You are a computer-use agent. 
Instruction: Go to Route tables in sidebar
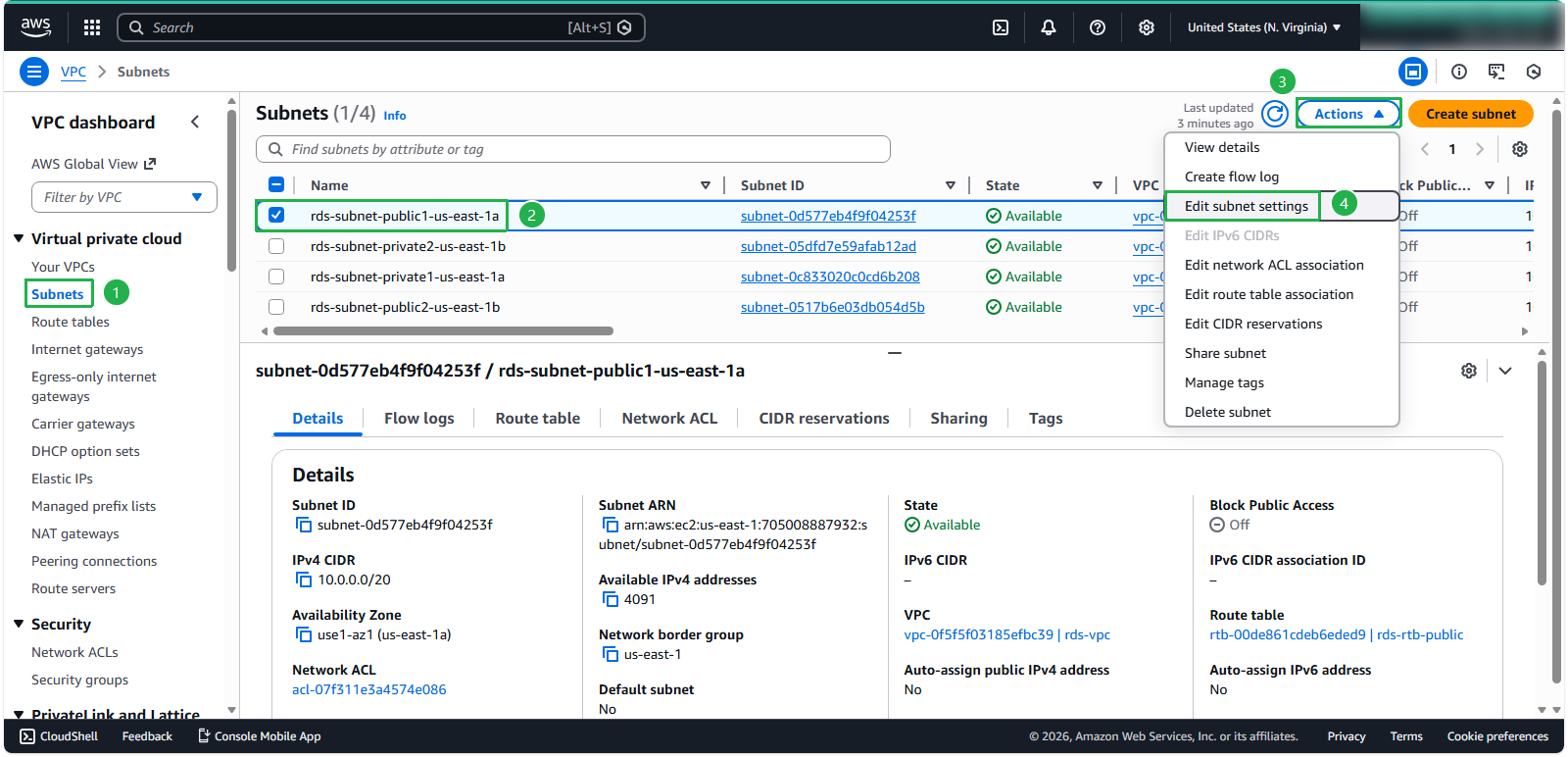(71, 322)
